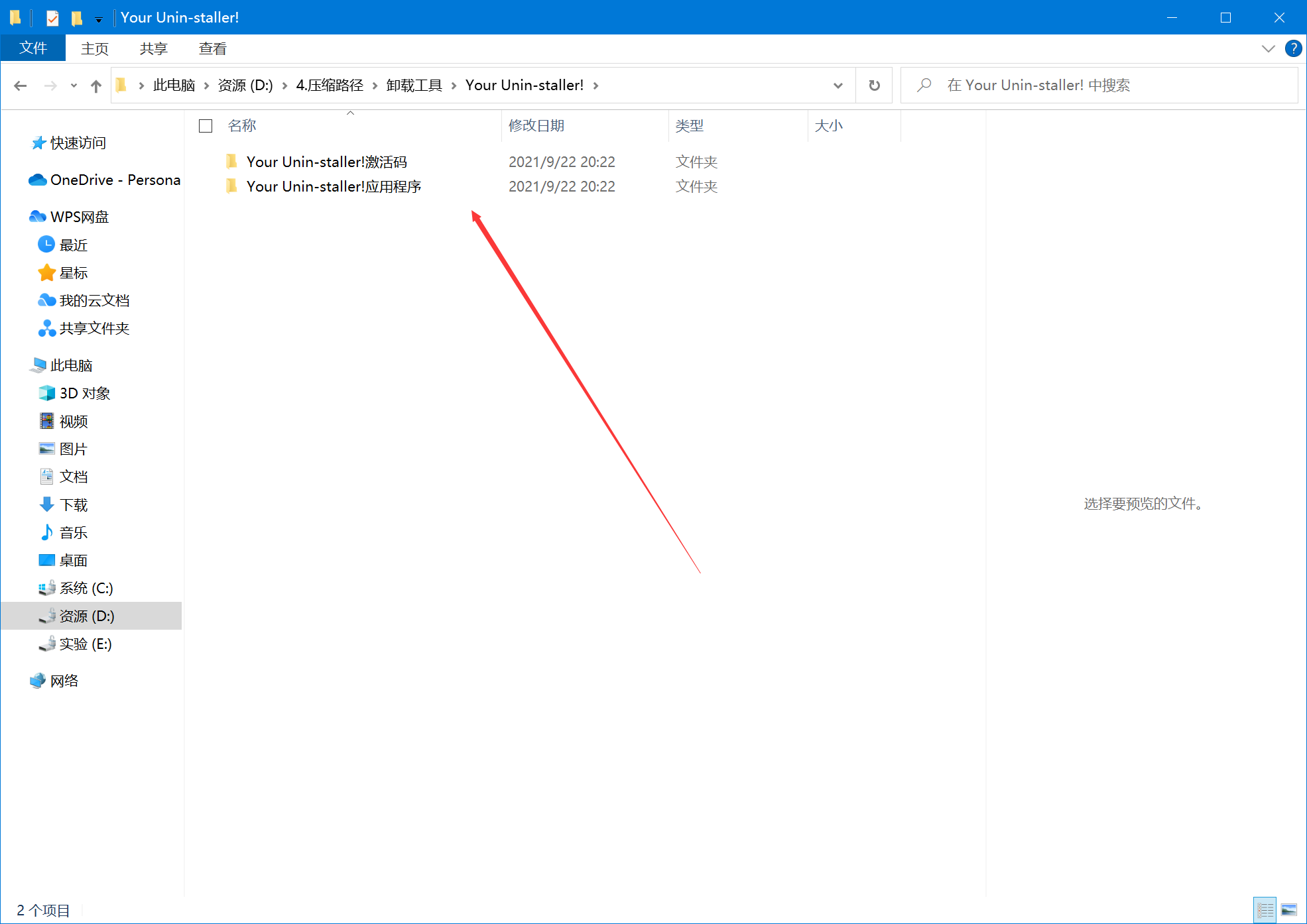Click 卸载工具 in the breadcrumb path
Image resolution: width=1307 pixels, height=924 pixels.
coord(414,86)
